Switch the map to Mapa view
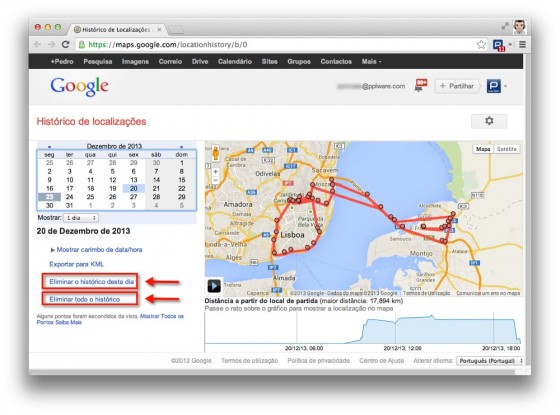 [483, 149]
